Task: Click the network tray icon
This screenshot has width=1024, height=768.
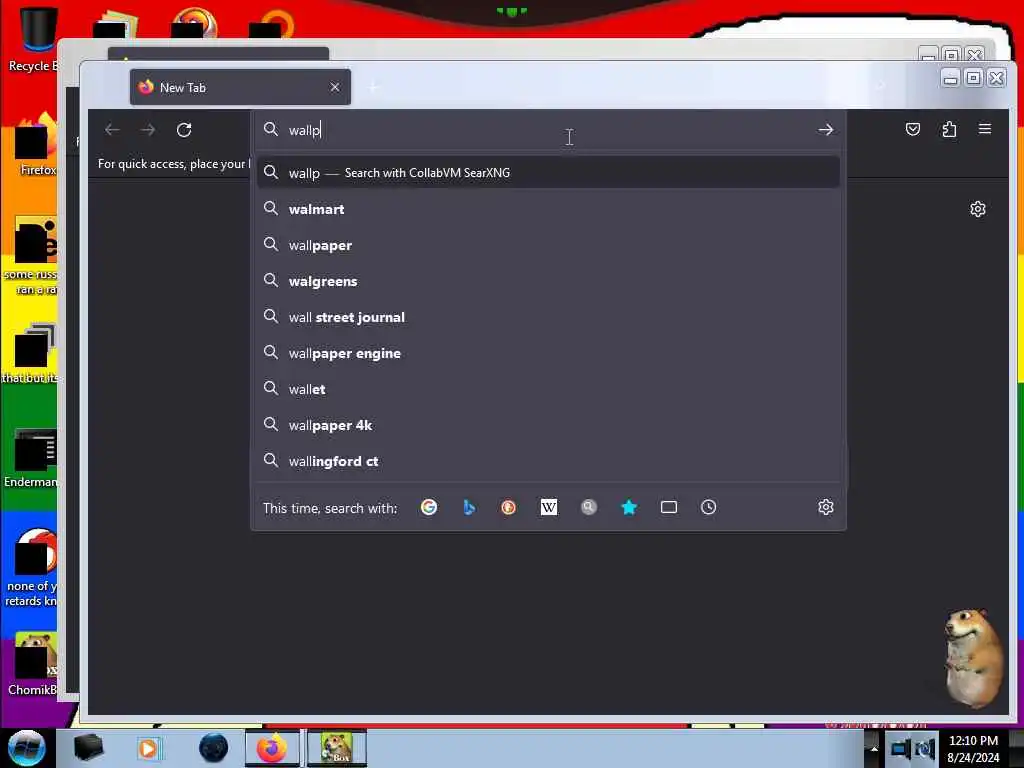Action: pyautogui.click(x=901, y=748)
